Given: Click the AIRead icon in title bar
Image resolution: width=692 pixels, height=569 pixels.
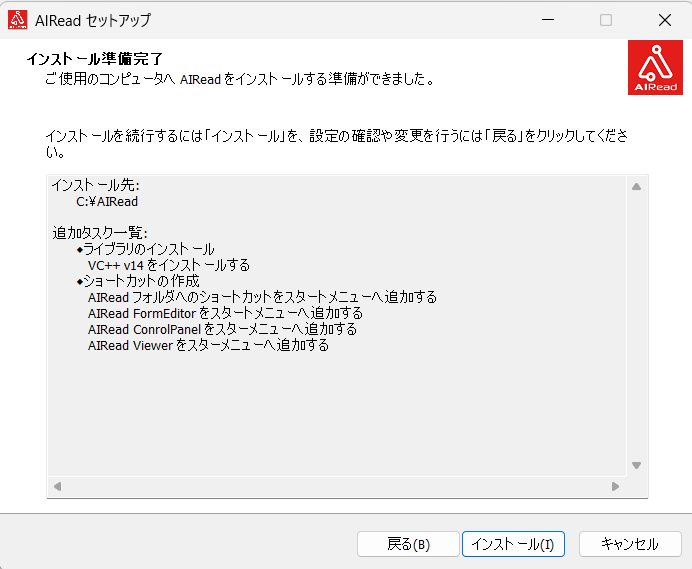Looking at the screenshot, I should tap(17, 20).
